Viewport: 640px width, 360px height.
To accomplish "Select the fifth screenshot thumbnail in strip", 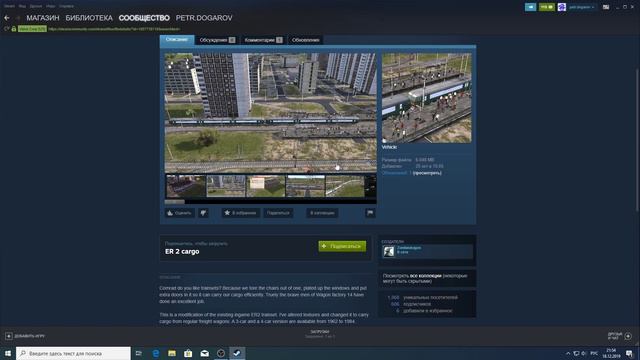I will point(344,186).
